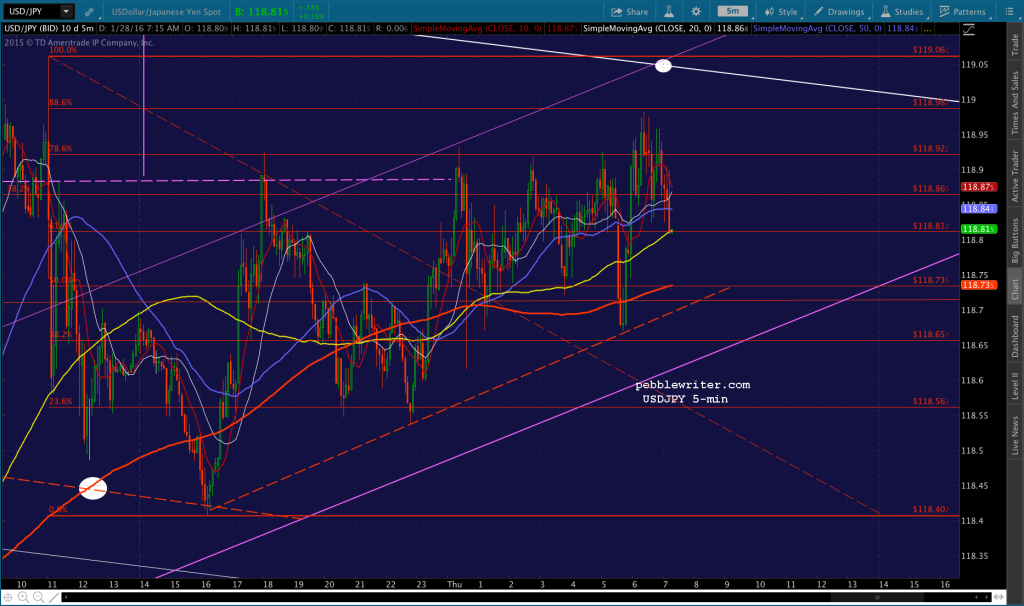Click the blue 118.84 price bubble on axis
This screenshot has height=606, width=1024.
(978, 208)
